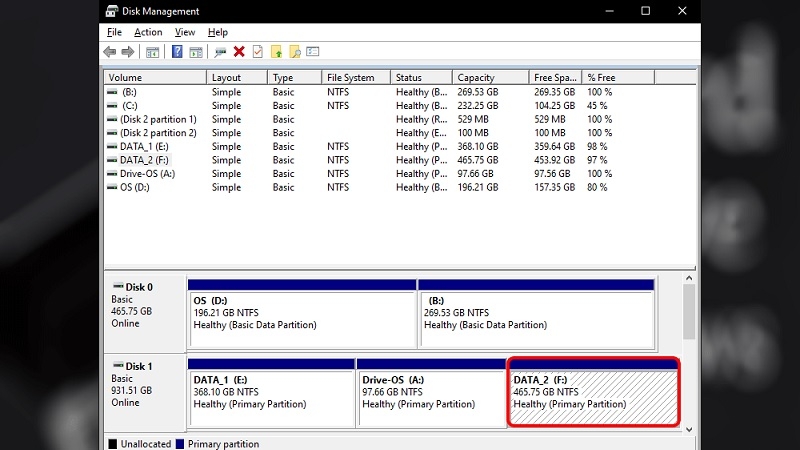Viewport: 800px width, 450px height.
Task: Click the disk pane scroll down arrow
Action: pos(689,429)
